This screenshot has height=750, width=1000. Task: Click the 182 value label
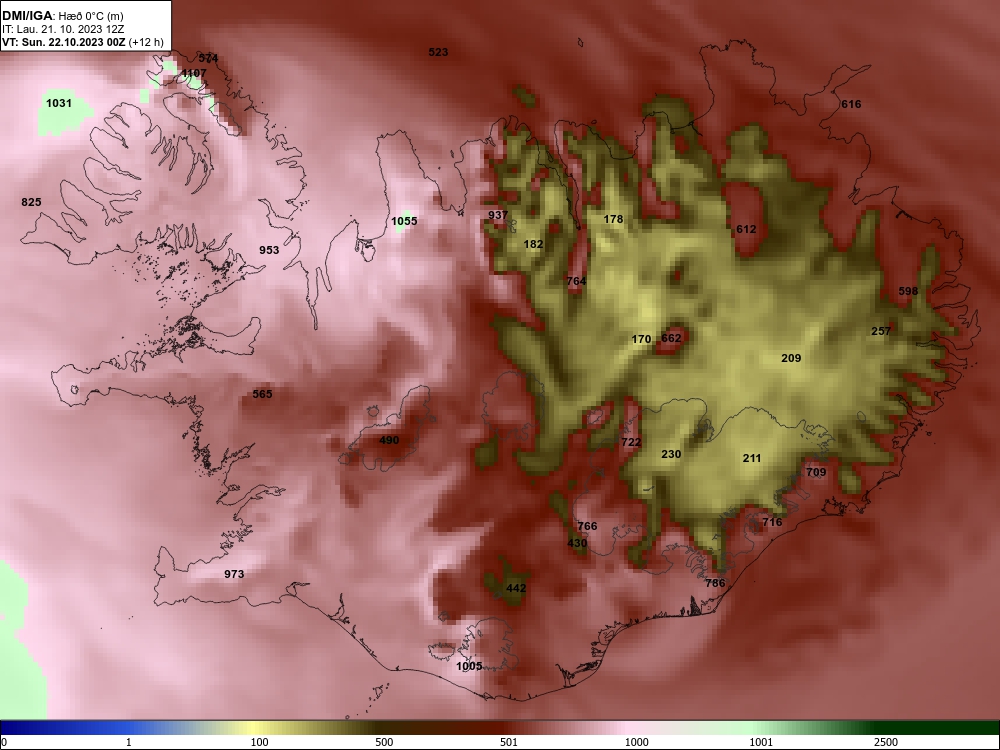533,244
